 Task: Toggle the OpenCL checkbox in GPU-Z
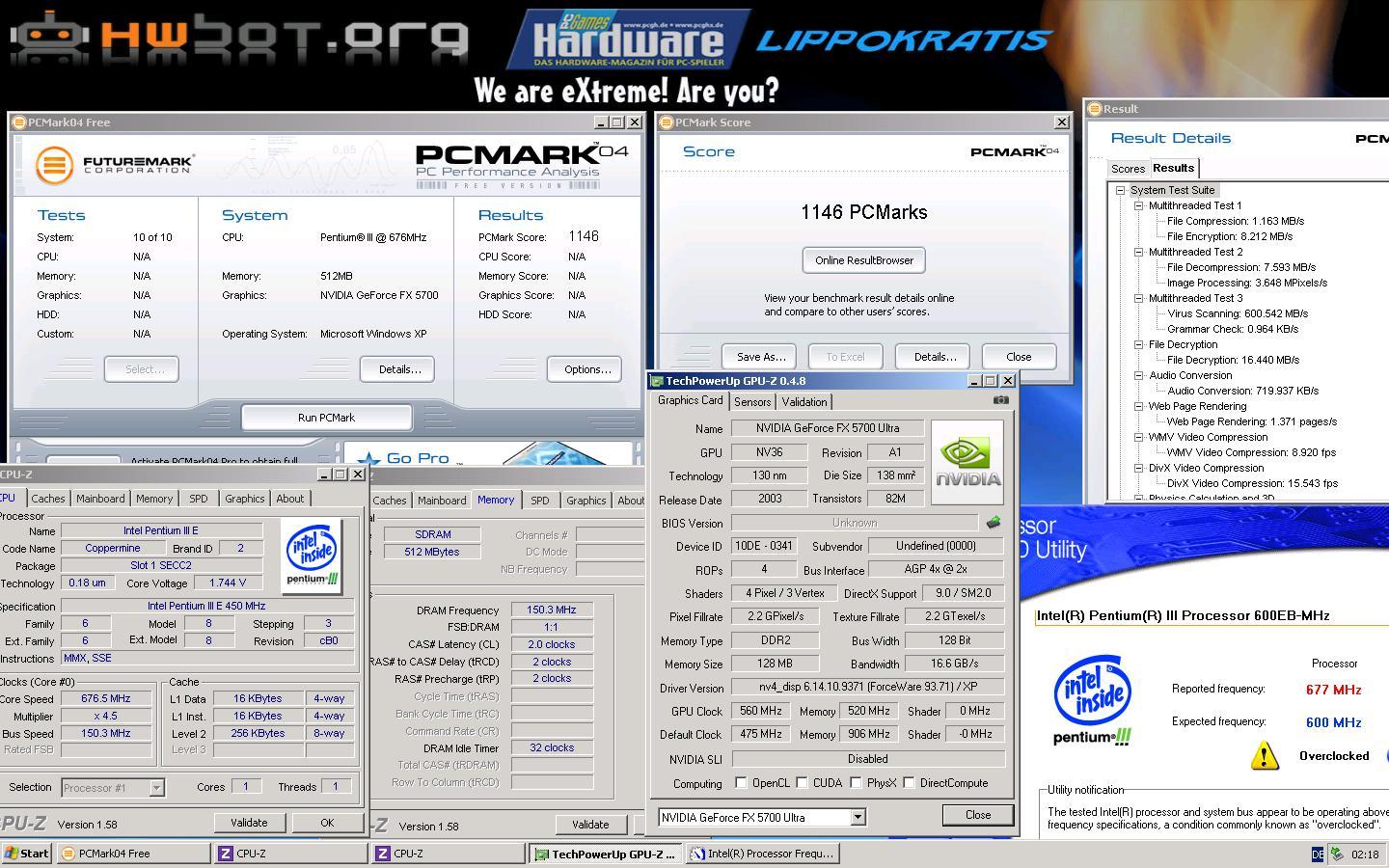(x=741, y=783)
